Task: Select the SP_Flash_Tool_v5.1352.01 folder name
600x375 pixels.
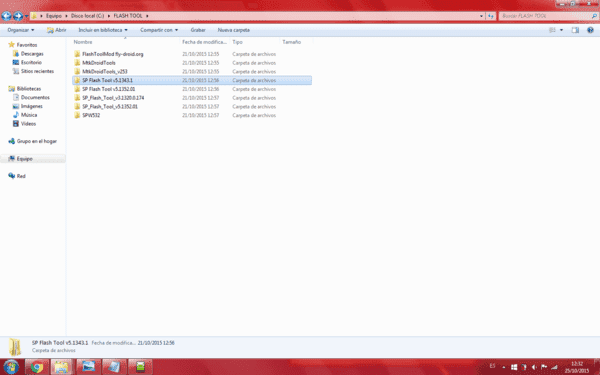Action: coord(110,107)
